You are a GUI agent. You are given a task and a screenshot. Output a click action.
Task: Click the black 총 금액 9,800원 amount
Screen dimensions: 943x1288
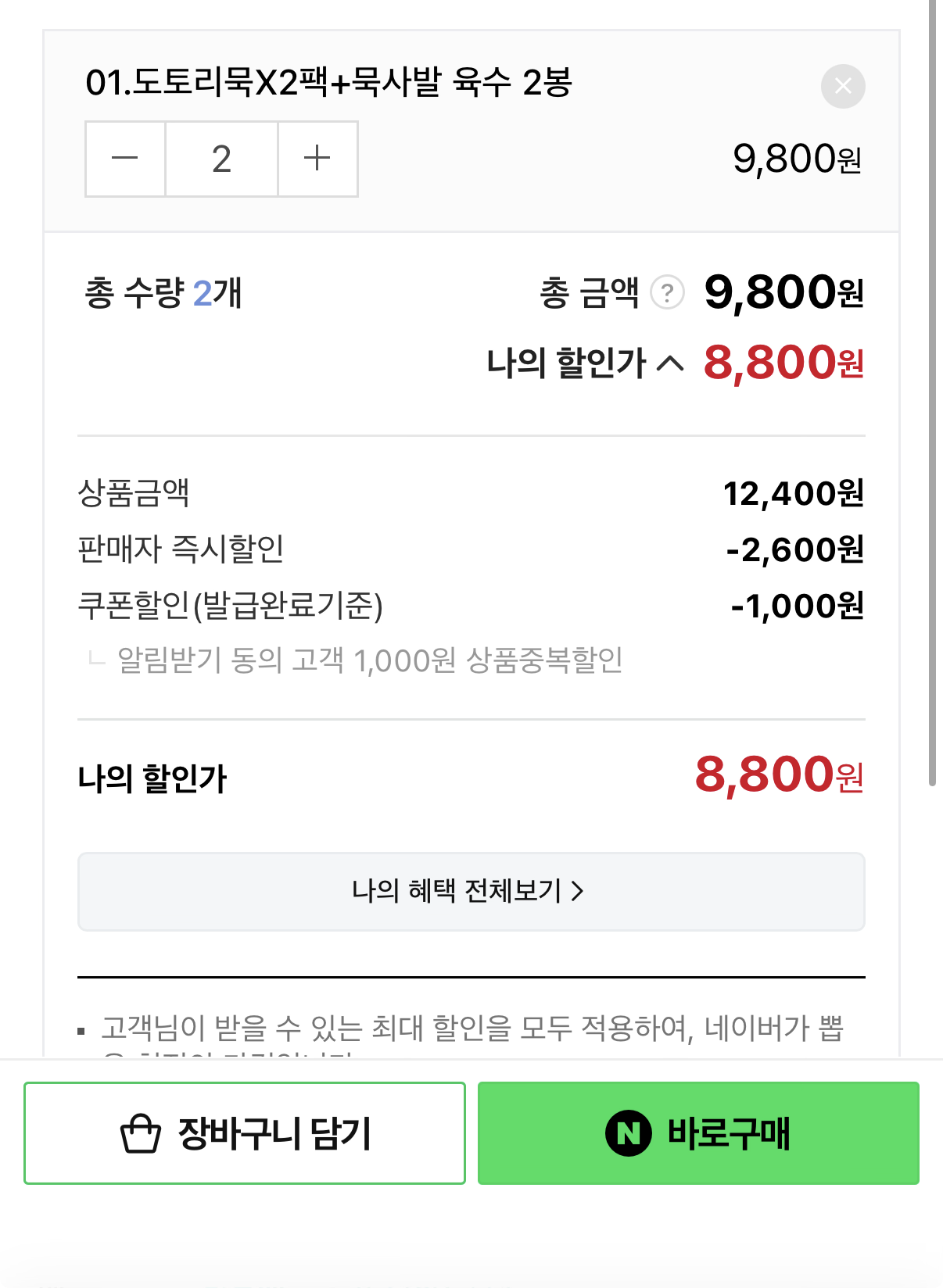[x=783, y=292]
